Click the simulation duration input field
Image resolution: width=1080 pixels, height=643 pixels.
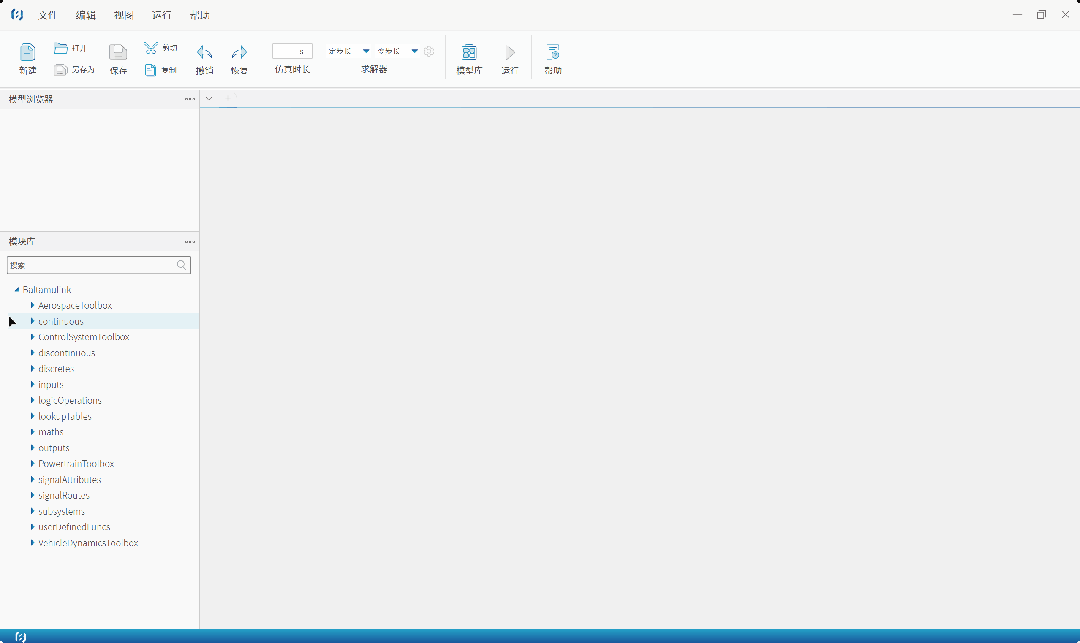click(292, 51)
